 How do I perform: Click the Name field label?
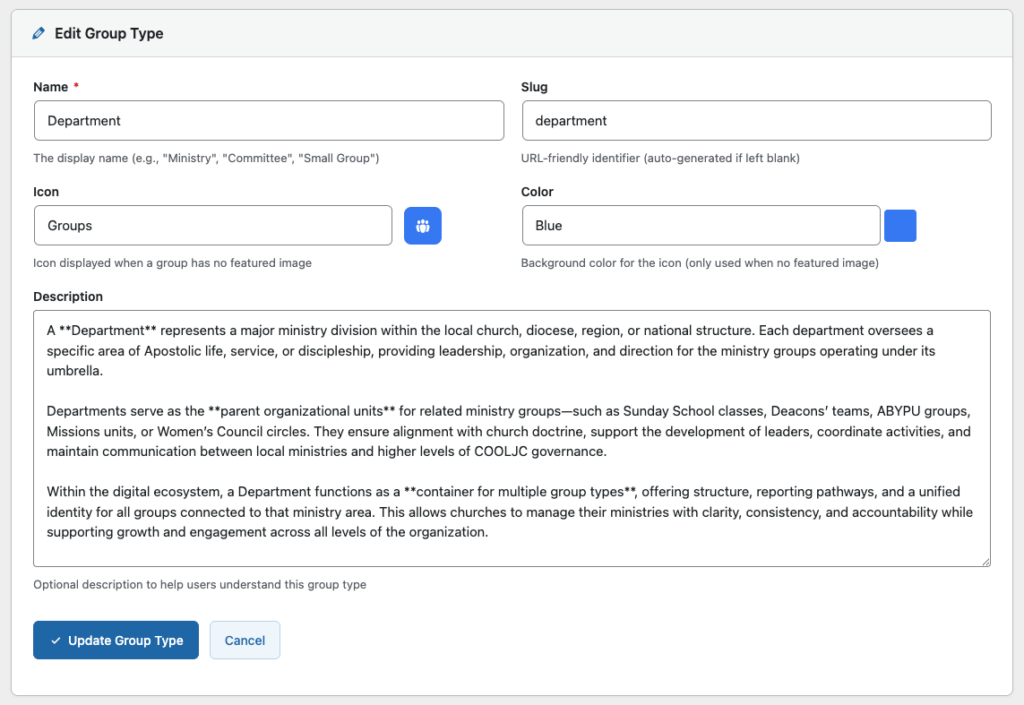coord(50,87)
